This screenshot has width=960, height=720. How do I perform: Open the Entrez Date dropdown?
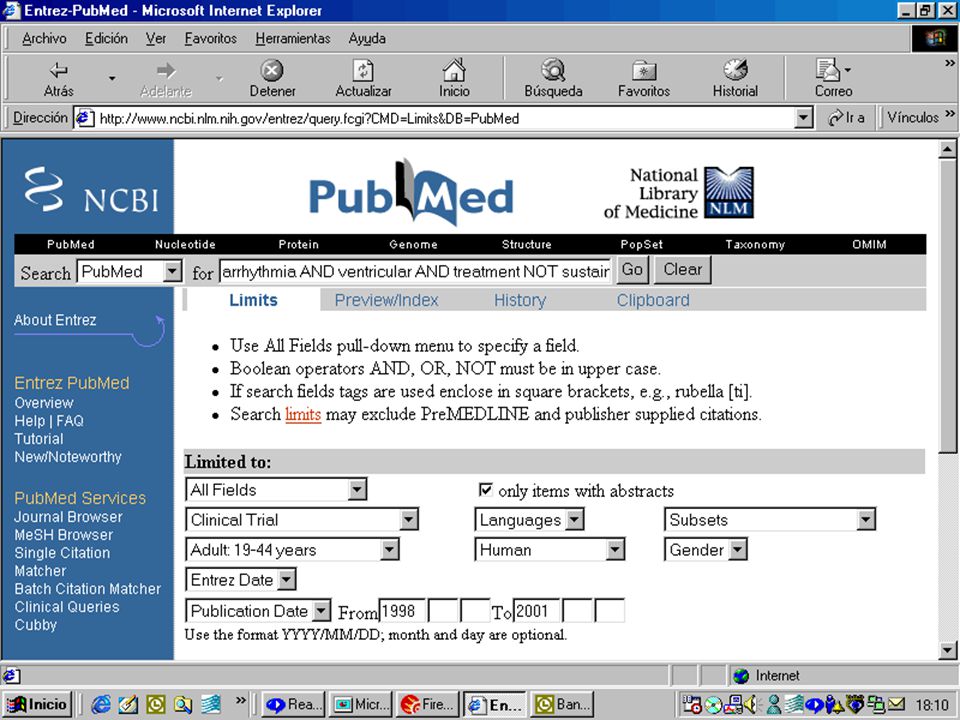(241, 580)
